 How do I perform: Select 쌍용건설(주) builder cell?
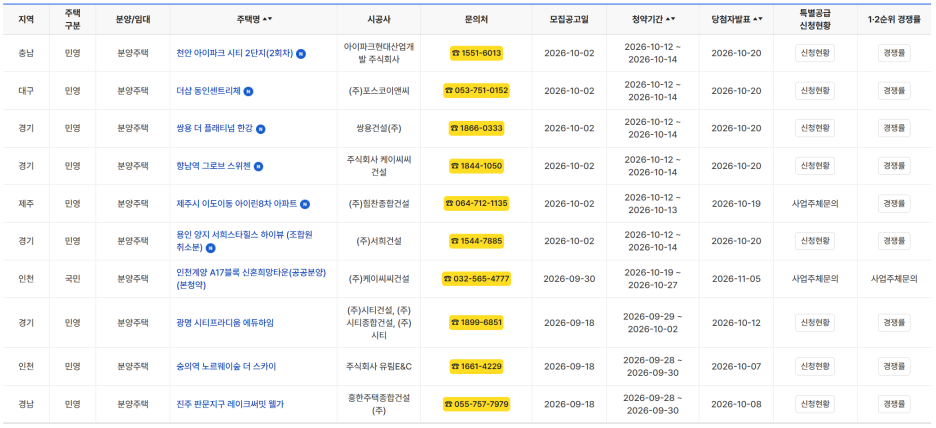378,128
